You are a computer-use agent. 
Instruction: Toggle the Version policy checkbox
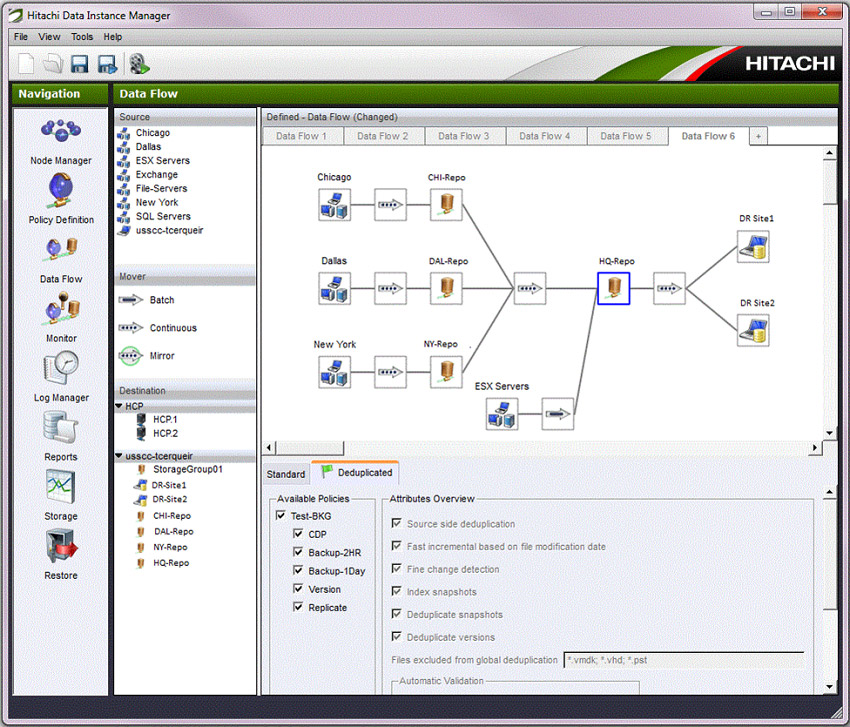click(298, 588)
